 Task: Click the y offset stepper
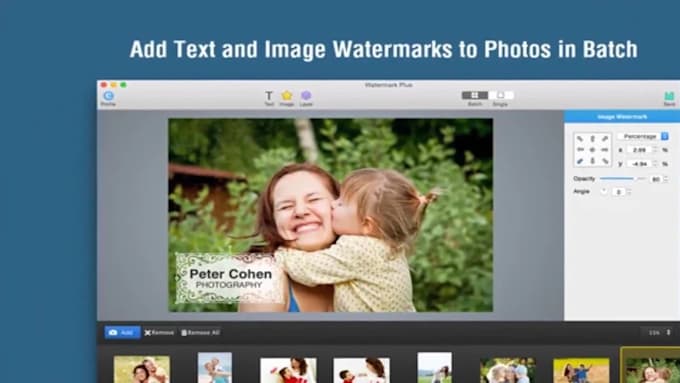point(655,164)
